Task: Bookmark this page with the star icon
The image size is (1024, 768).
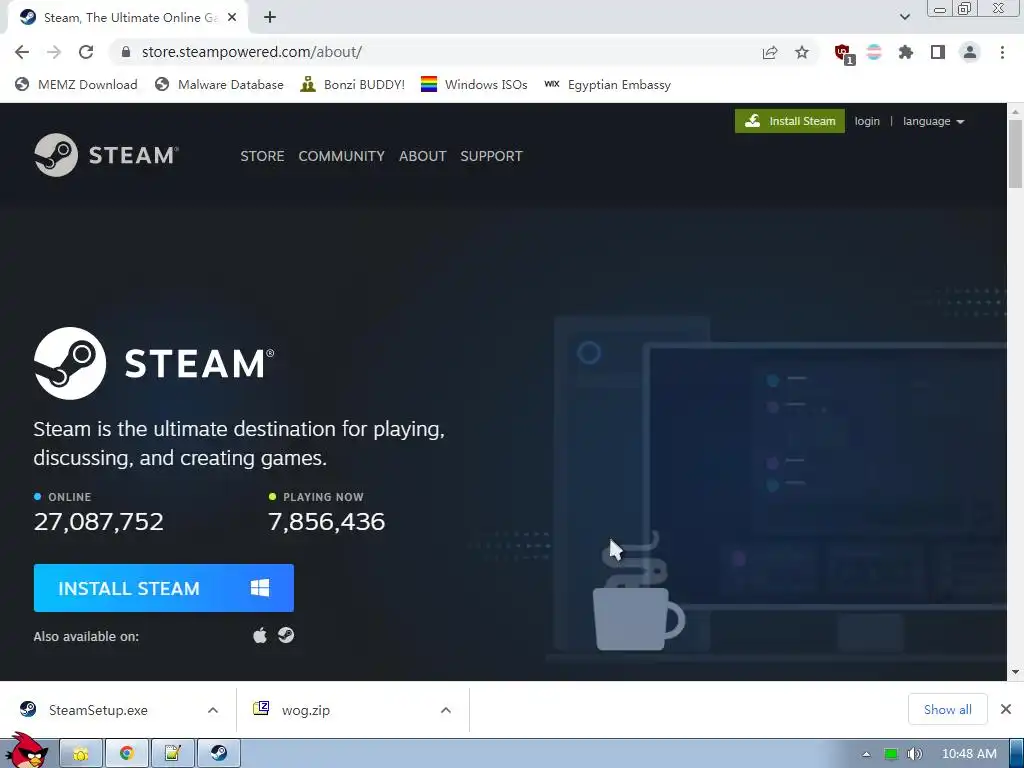Action: point(802,52)
